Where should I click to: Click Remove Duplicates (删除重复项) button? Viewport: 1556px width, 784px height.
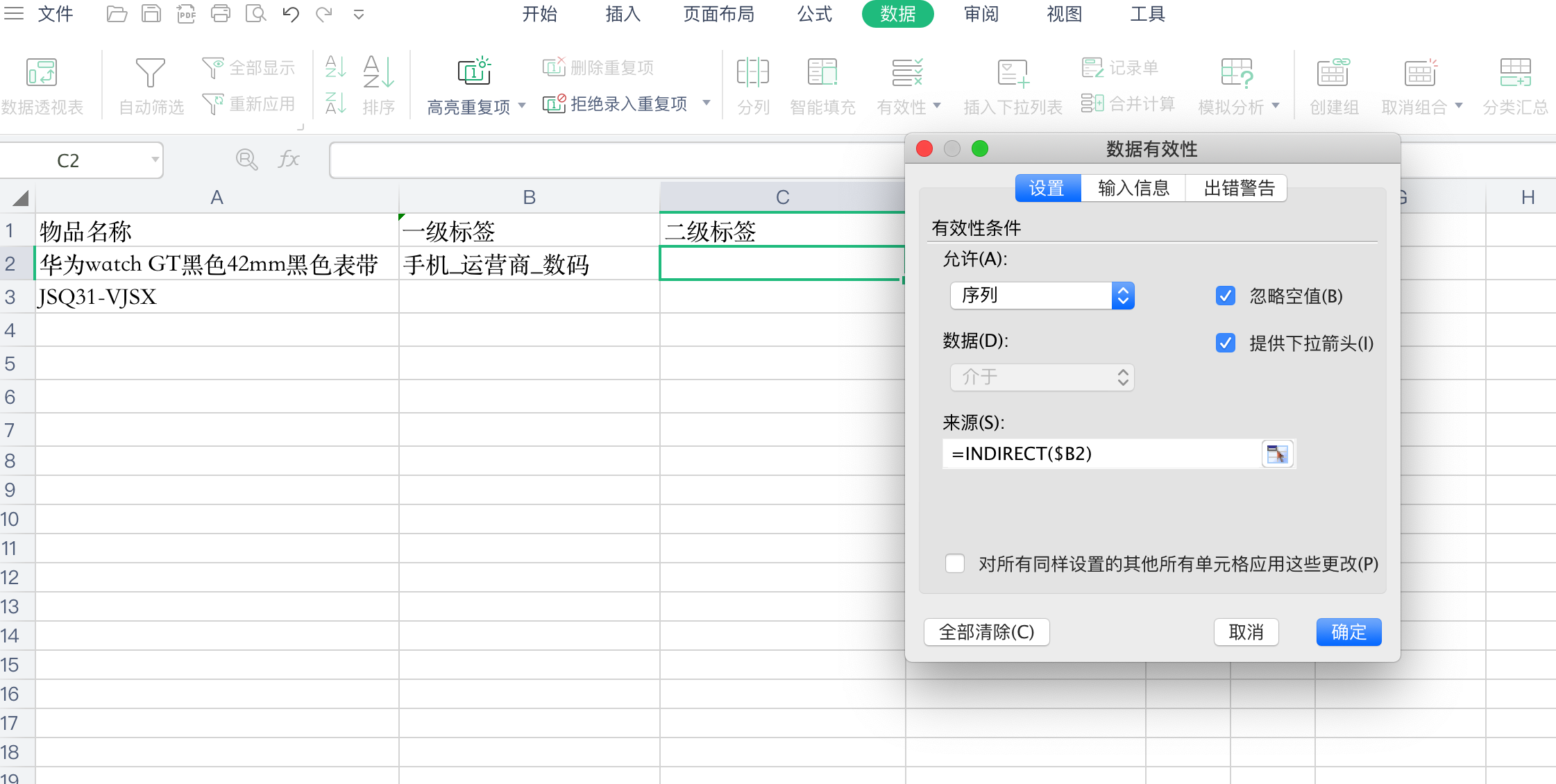coord(598,67)
